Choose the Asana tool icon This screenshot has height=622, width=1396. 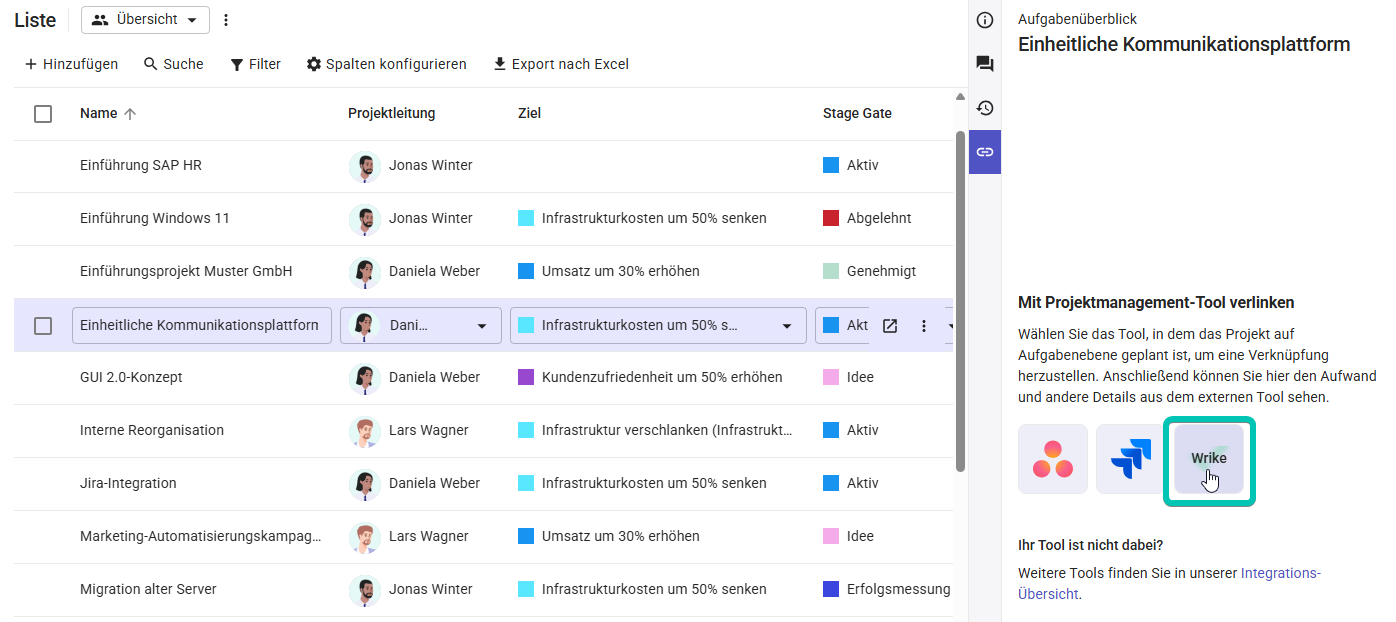click(x=1053, y=459)
